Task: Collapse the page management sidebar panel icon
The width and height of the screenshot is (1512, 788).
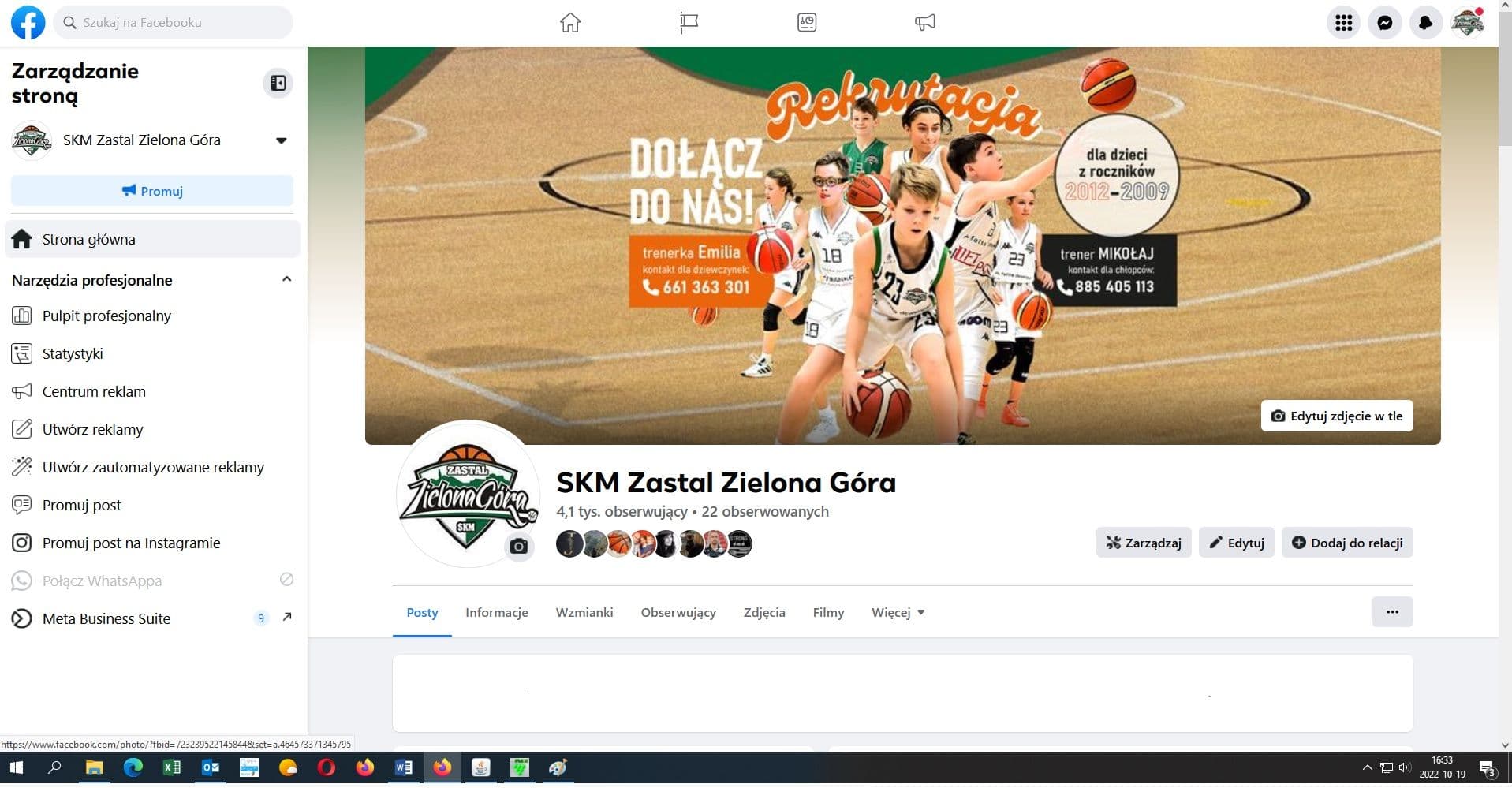Action: [x=278, y=83]
